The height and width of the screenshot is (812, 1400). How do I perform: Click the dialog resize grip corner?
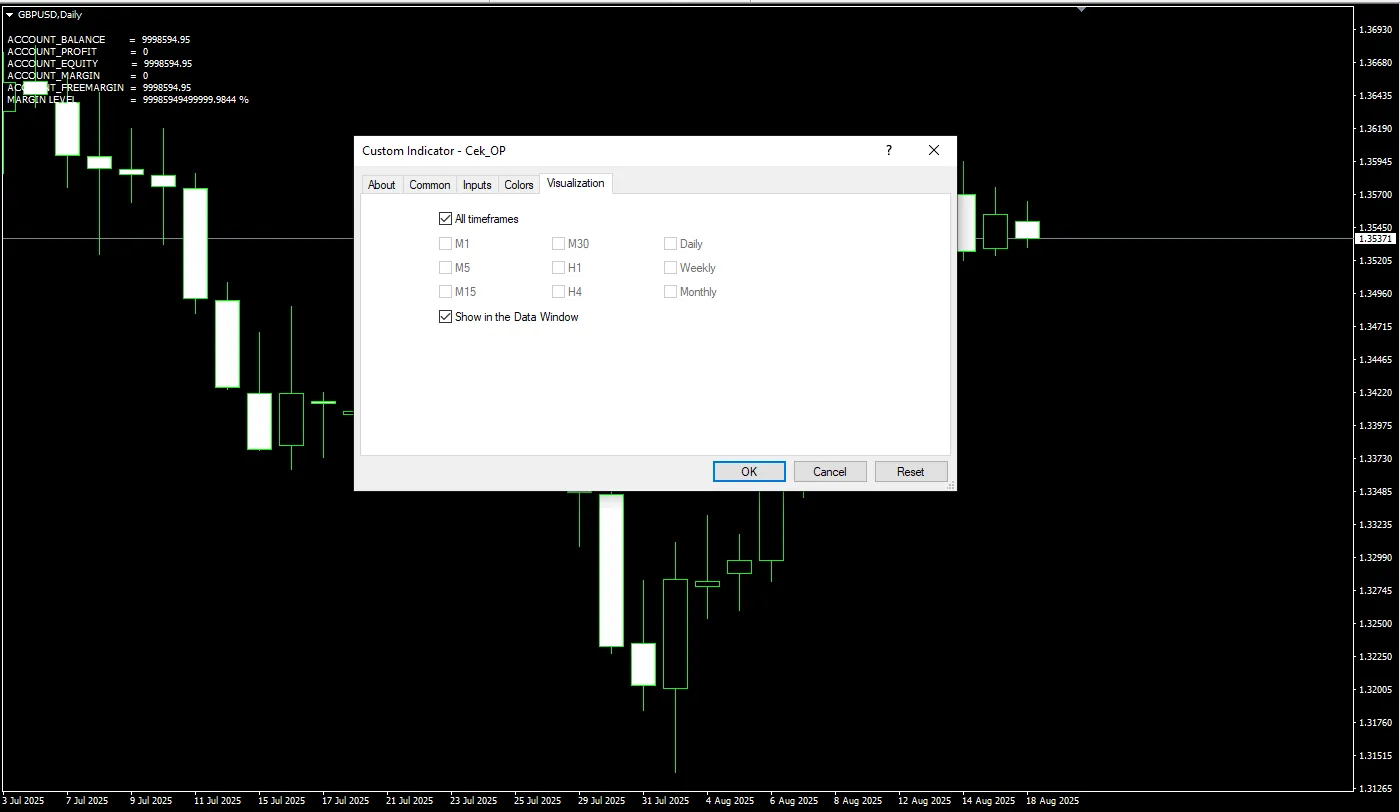pyautogui.click(x=950, y=485)
